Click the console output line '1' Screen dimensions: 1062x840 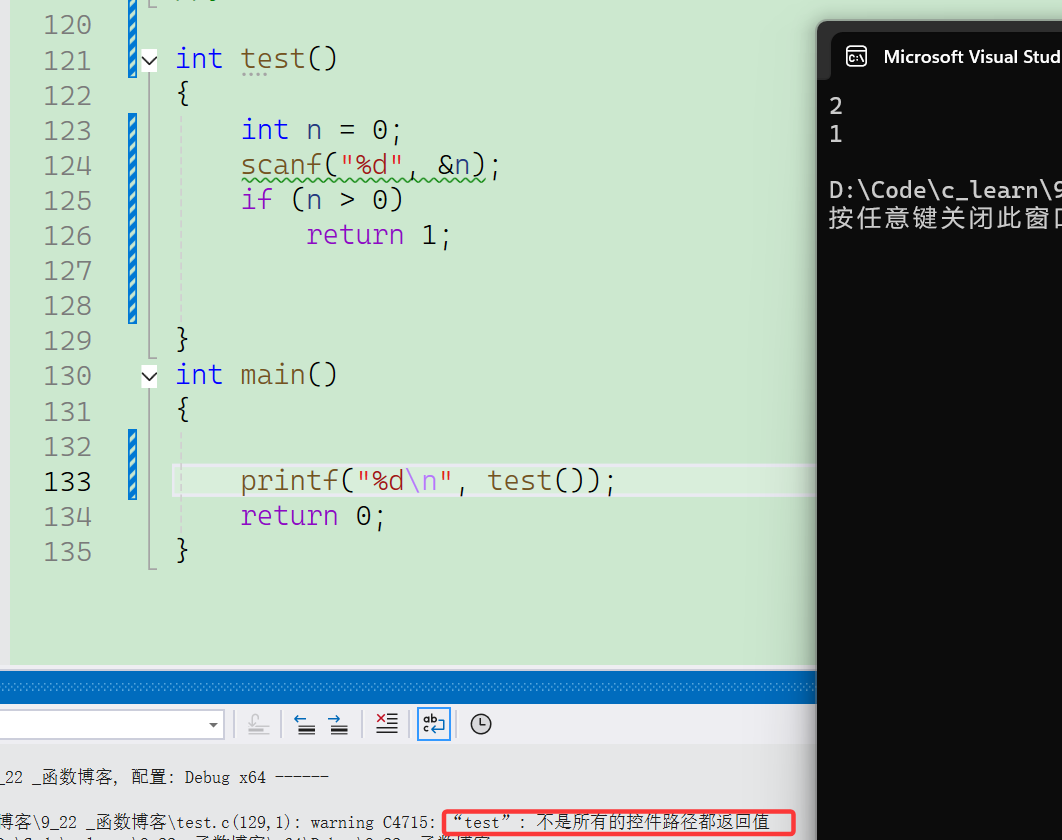tap(836, 134)
